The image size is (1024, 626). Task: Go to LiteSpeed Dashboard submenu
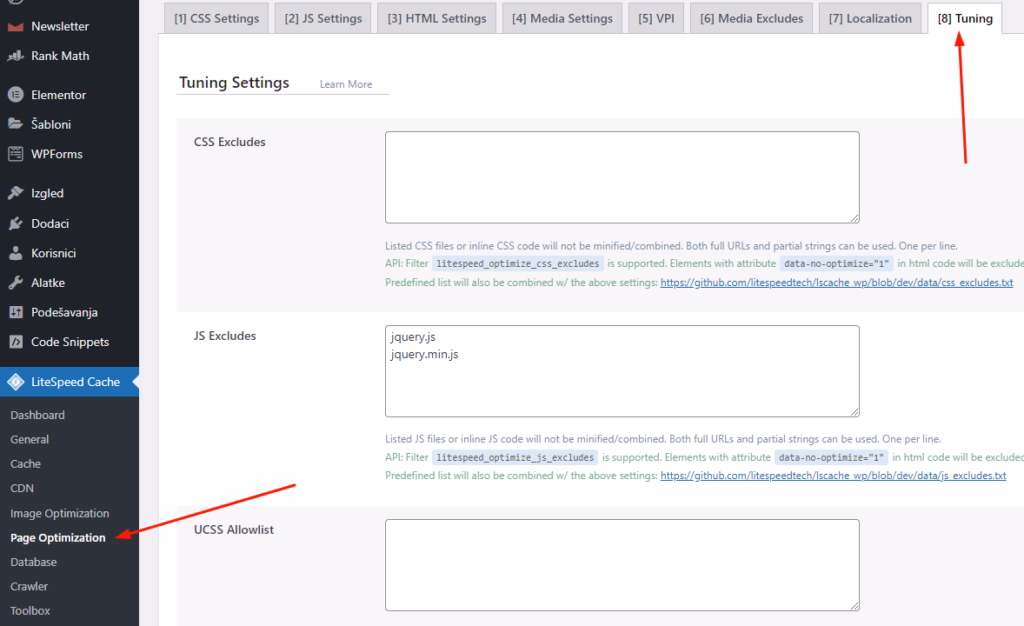pos(37,415)
